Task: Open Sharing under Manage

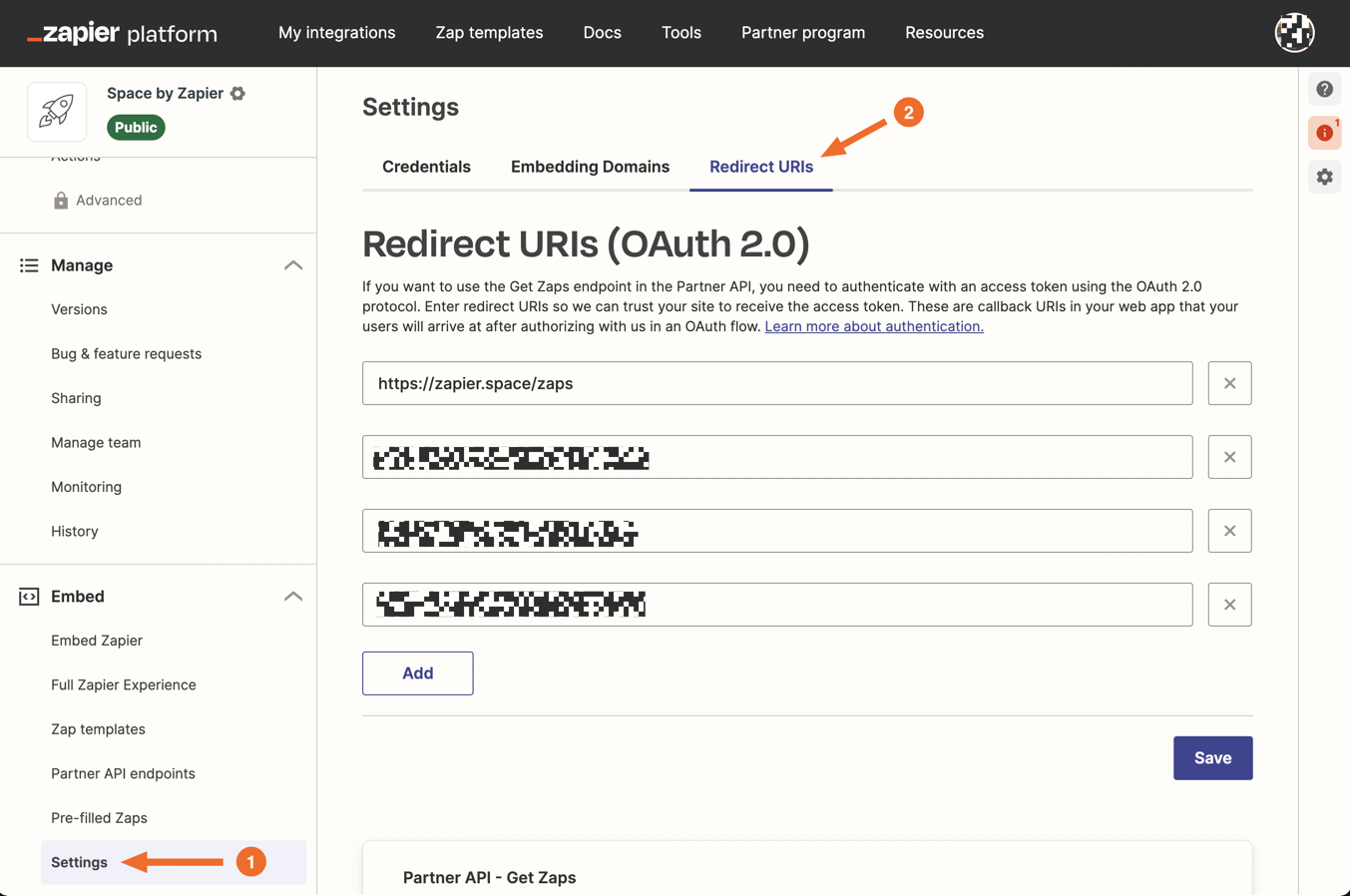Action: pyautogui.click(x=76, y=398)
